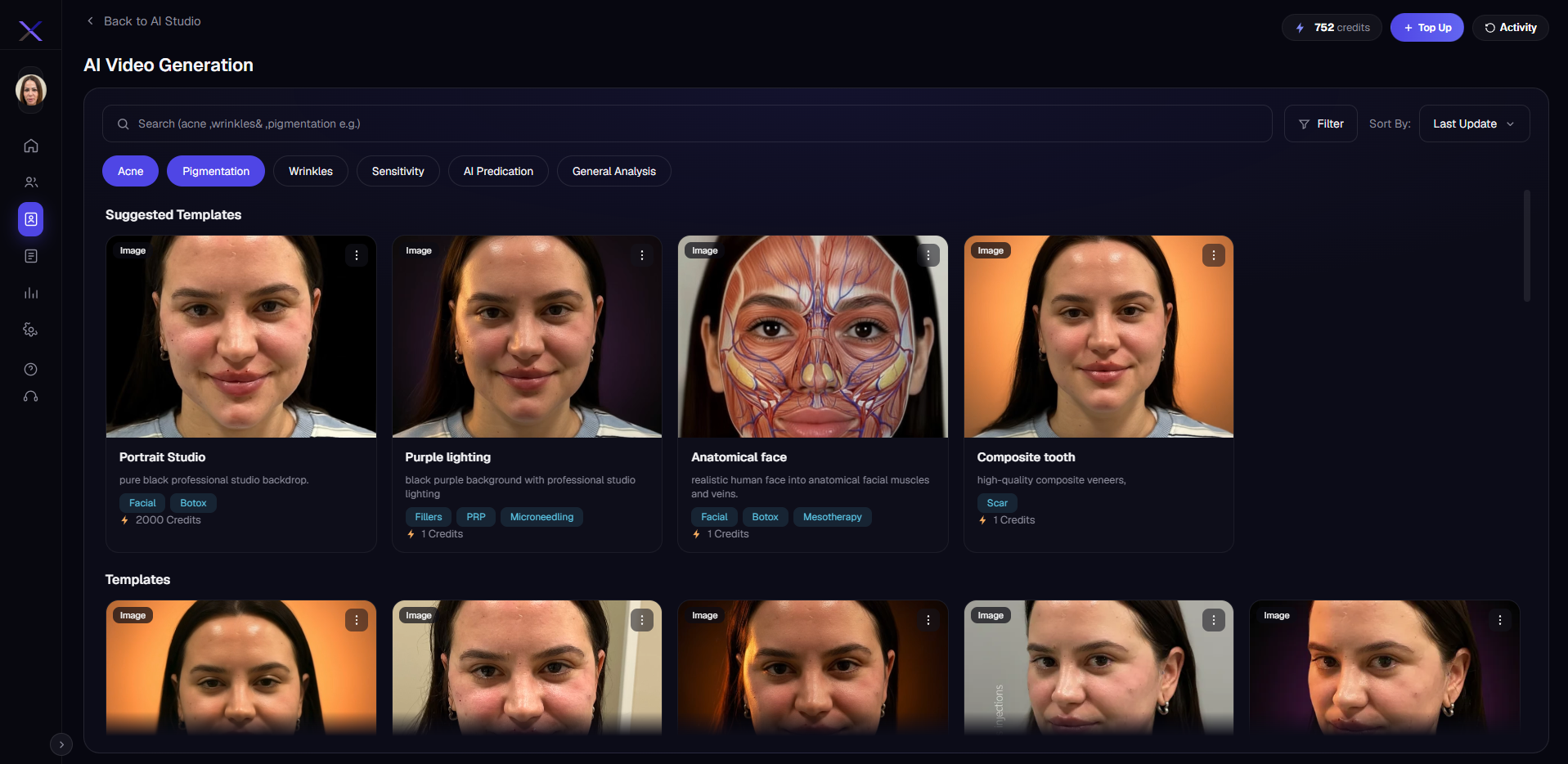Click the Microneedling tag on Purple lighting

(541, 517)
